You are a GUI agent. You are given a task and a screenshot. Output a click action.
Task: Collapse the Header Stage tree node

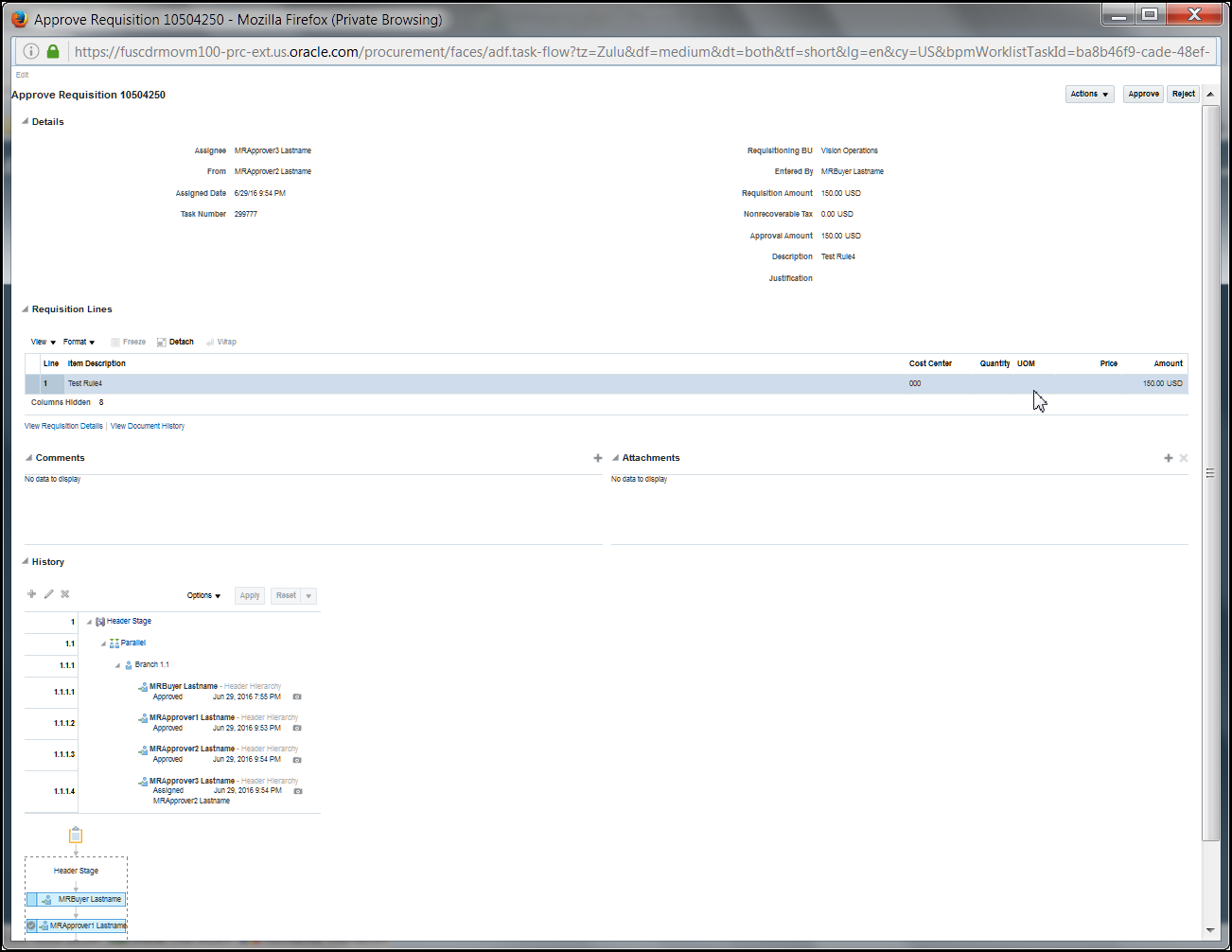(87, 621)
